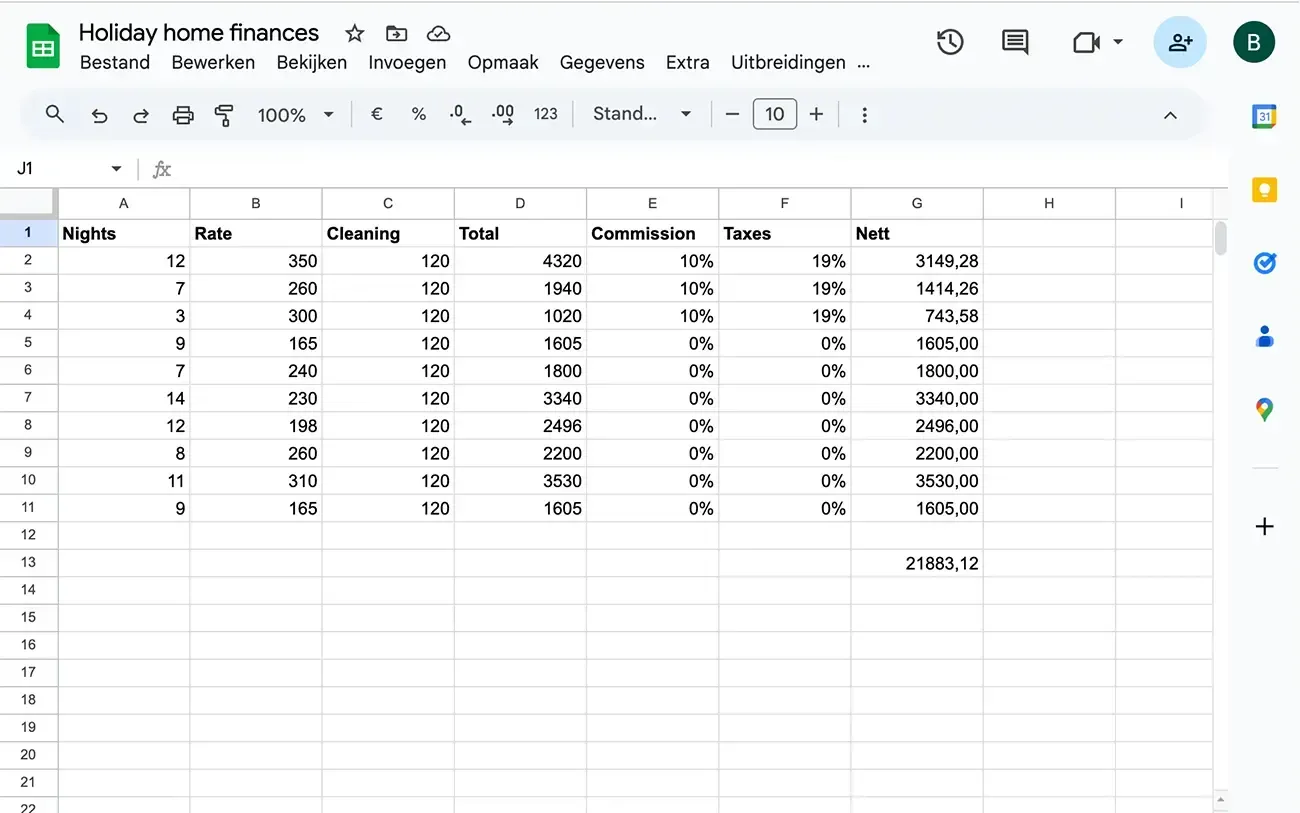Open the Google account menu
1300x813 pixels.
pos(1254,42)
